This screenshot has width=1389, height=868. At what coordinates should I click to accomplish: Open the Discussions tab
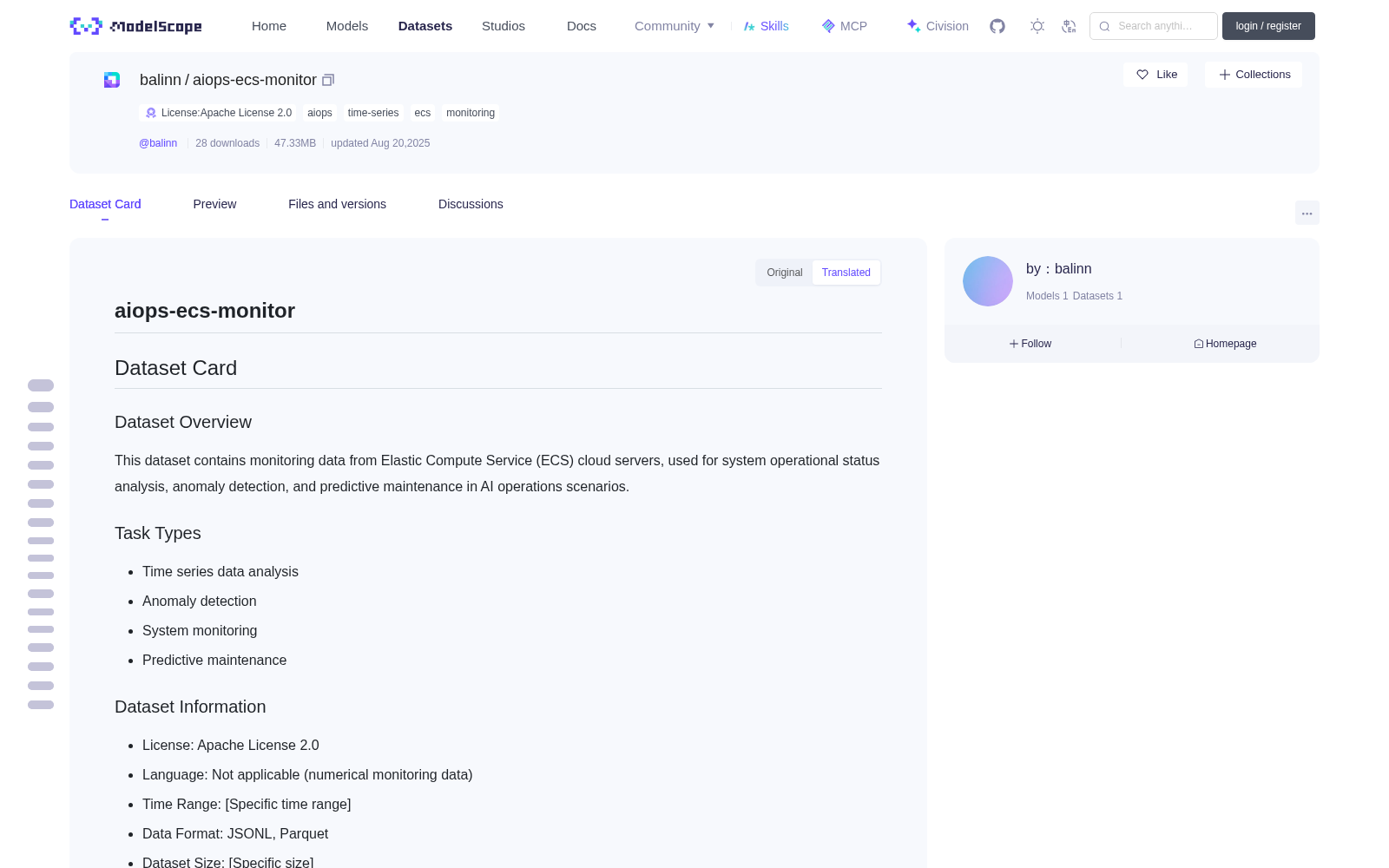471,204
